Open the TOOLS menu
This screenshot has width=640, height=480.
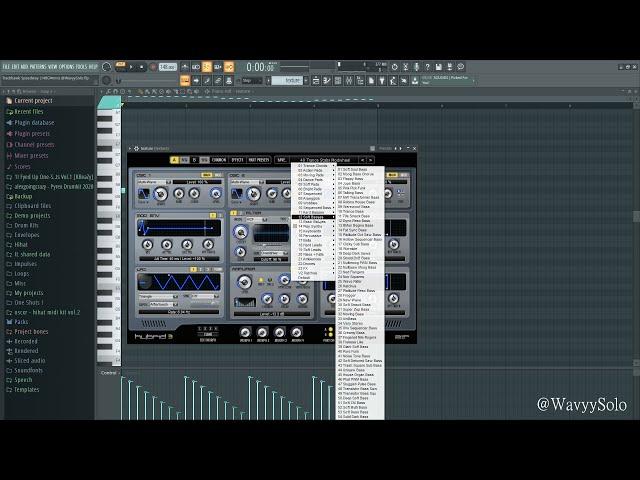click(82, 67)
